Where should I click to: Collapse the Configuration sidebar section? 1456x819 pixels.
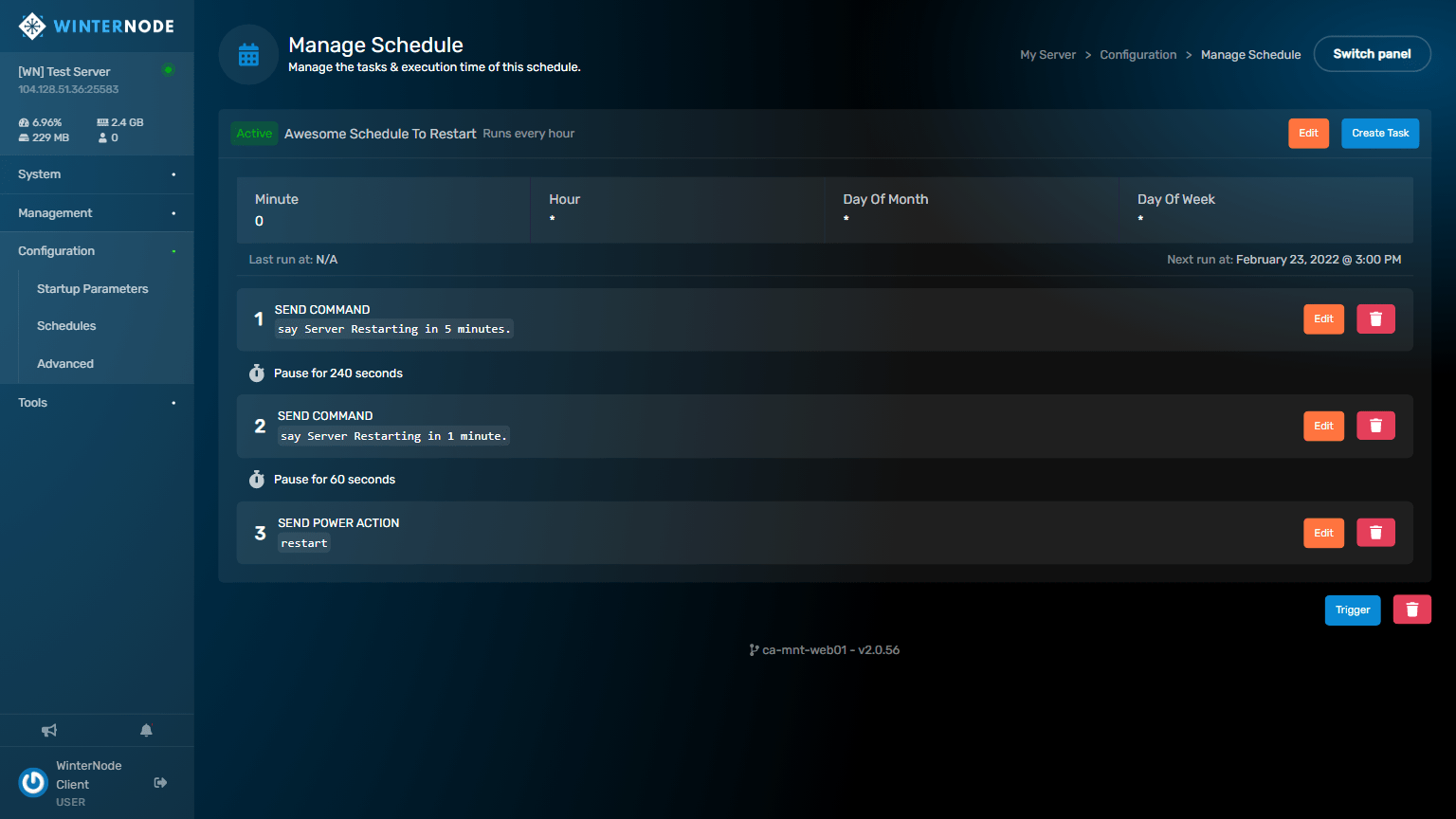tap(97, 251)
